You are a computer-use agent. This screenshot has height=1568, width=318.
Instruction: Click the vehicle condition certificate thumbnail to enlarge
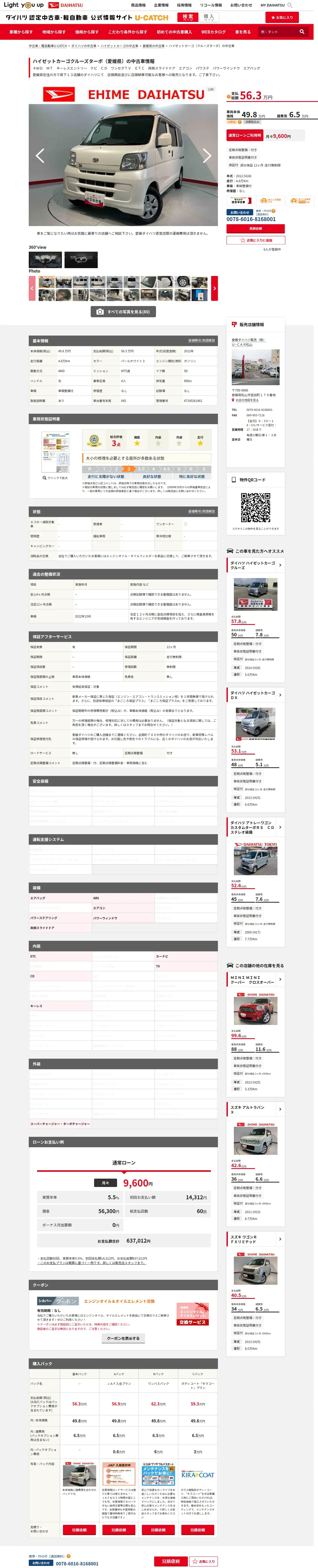[x=55, y=453]
